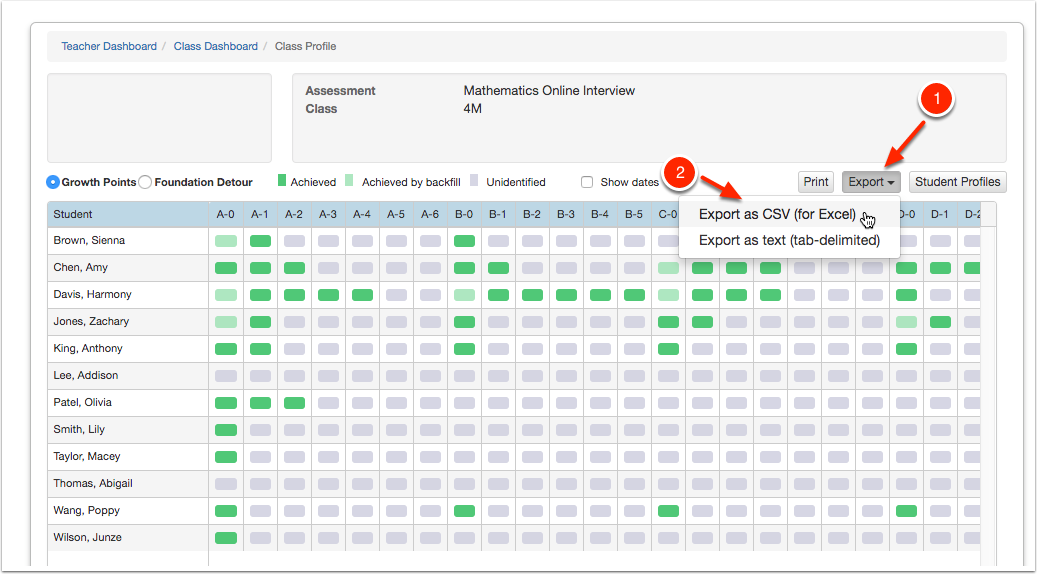This screenshot has height=574, width=1037.
Task: Select the Foundation Detour radio button
Action: pos(145,182)
